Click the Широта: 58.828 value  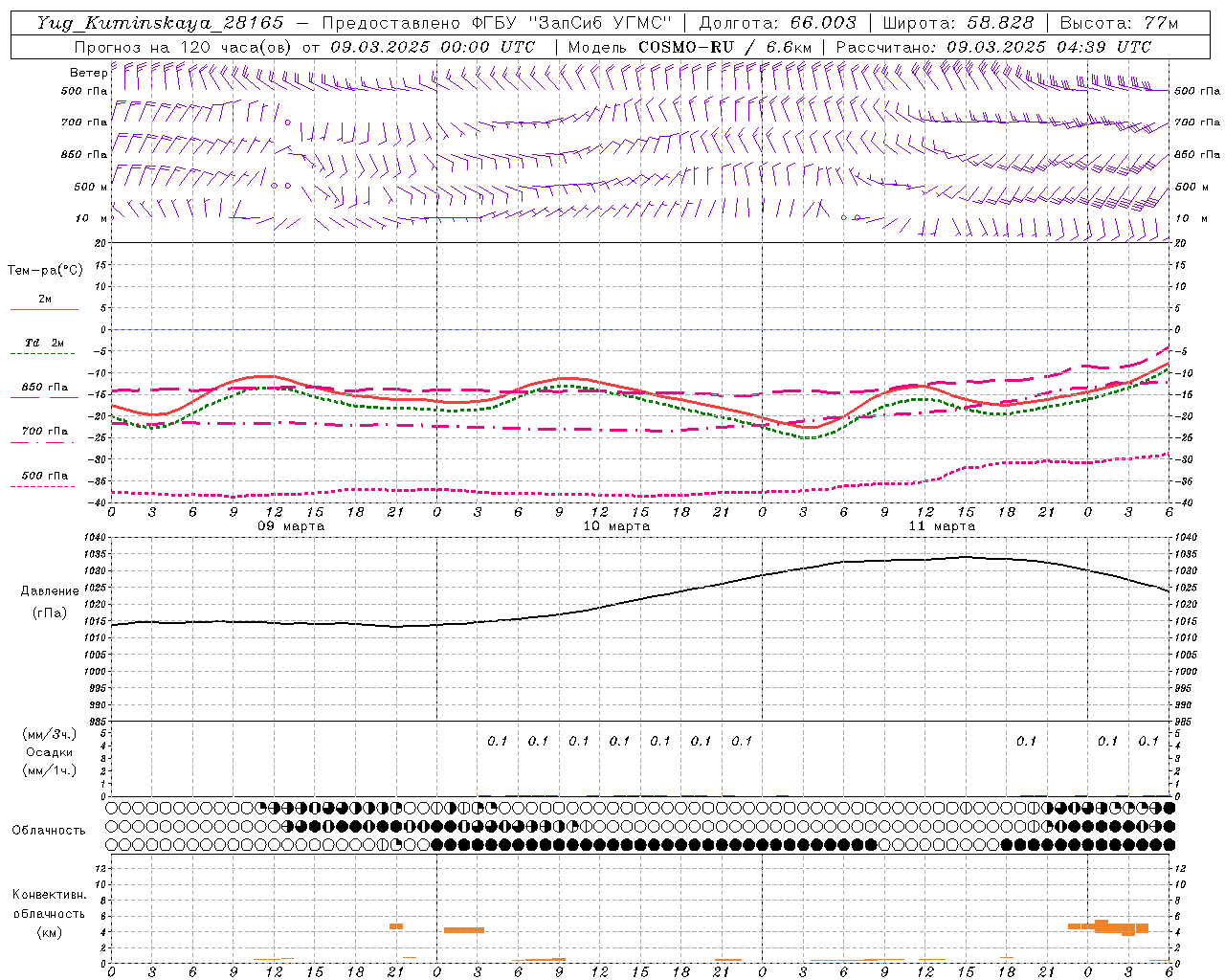tap(958, 23)
